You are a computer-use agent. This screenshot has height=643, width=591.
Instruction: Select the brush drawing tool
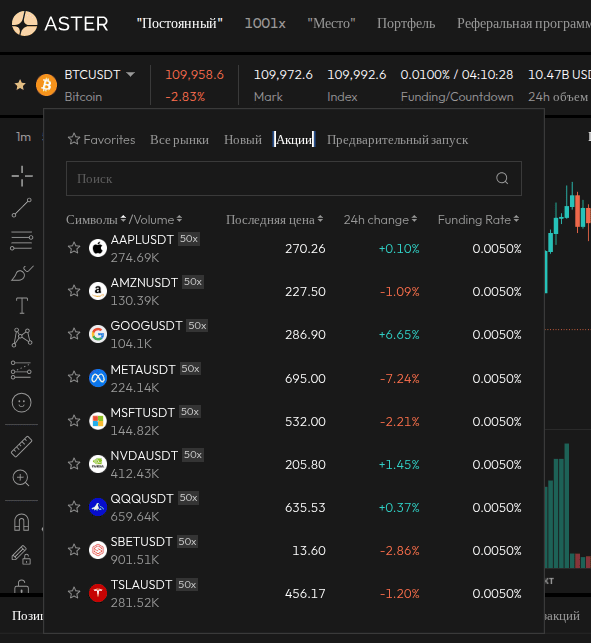click(22, 273)
